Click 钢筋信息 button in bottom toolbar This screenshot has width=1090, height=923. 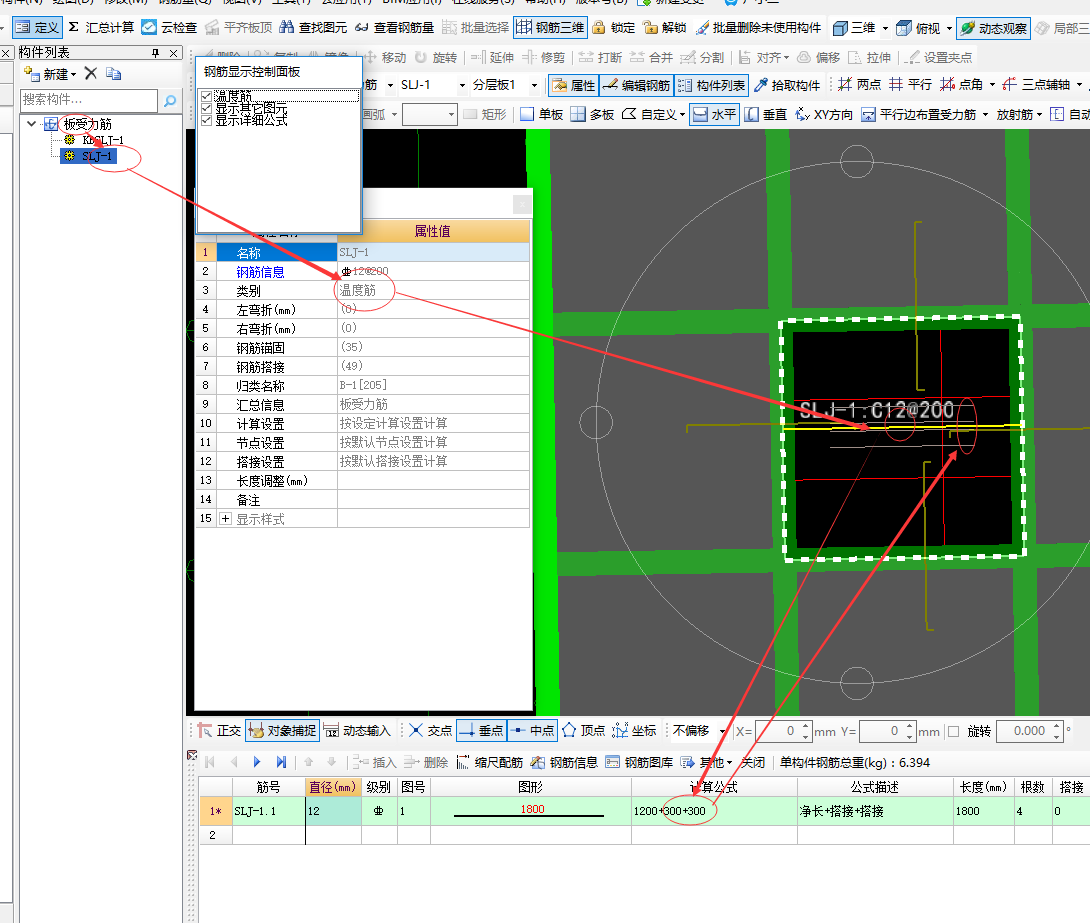pos(564,762)
